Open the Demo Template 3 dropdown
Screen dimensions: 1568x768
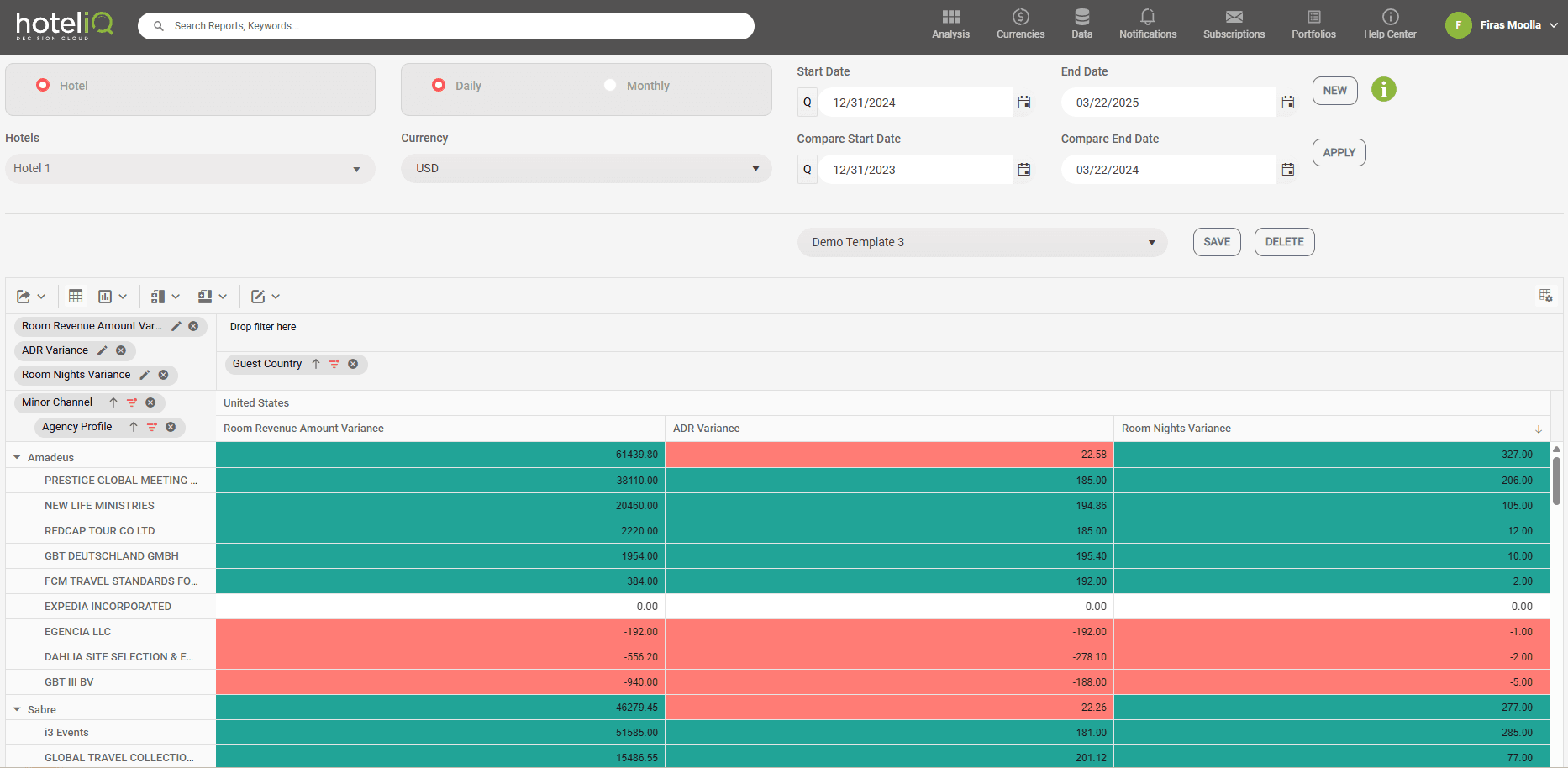(x=982, y=242)
